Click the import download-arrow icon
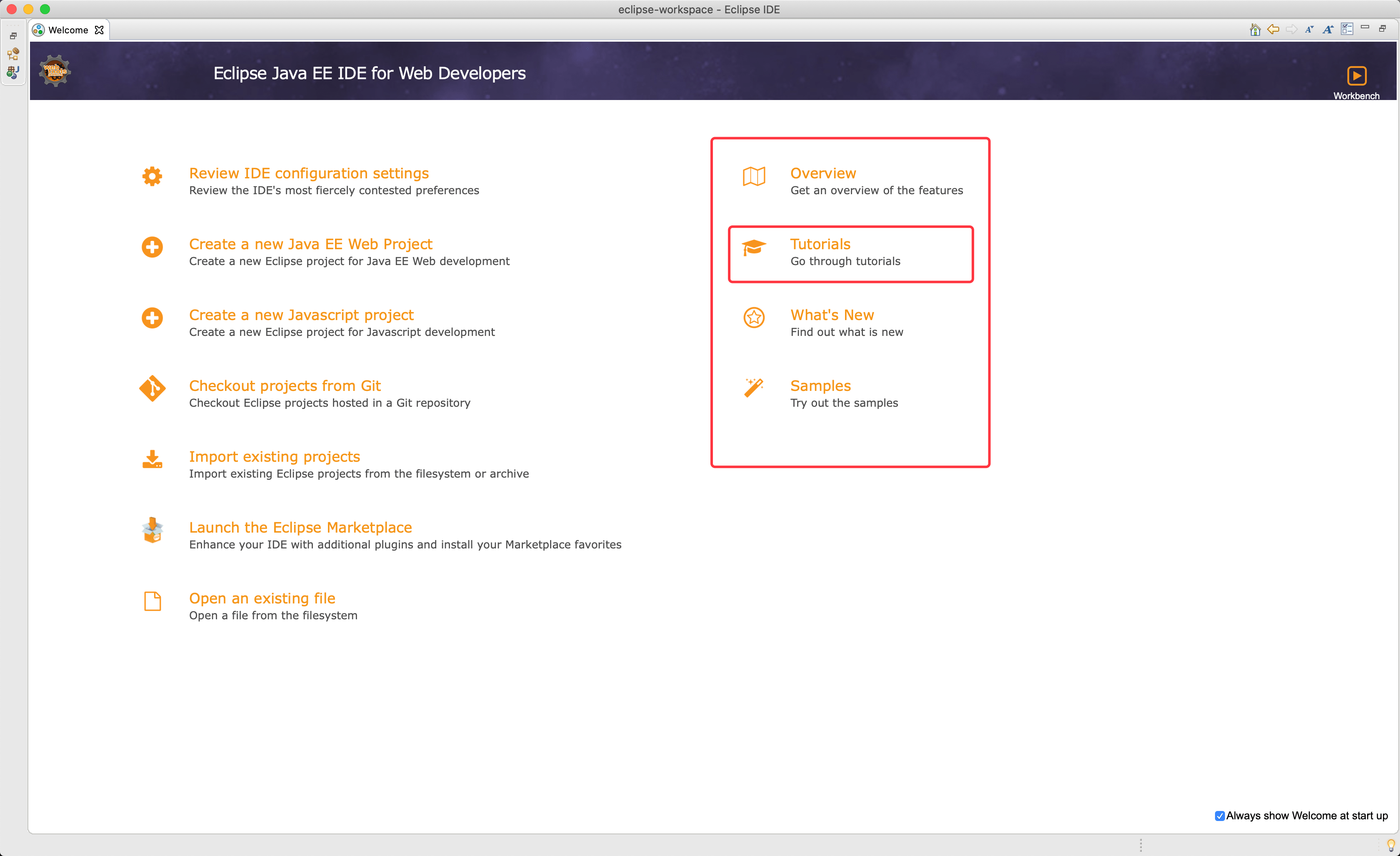Viewport: 1400px width, 856px height. pyautogui.click(x=152, y=459)
